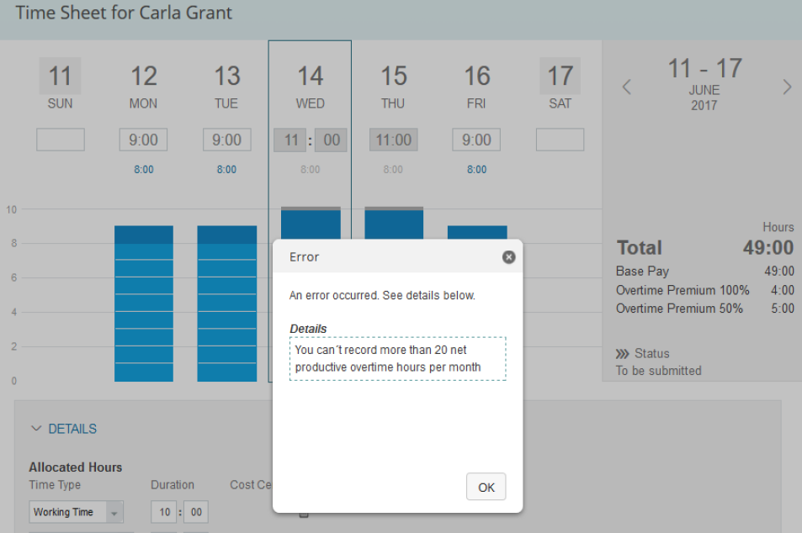Click Monday's 8:00 planned hours link
Image resolution: width=802 pixels, height=533 pixels.
pos(143,170)
